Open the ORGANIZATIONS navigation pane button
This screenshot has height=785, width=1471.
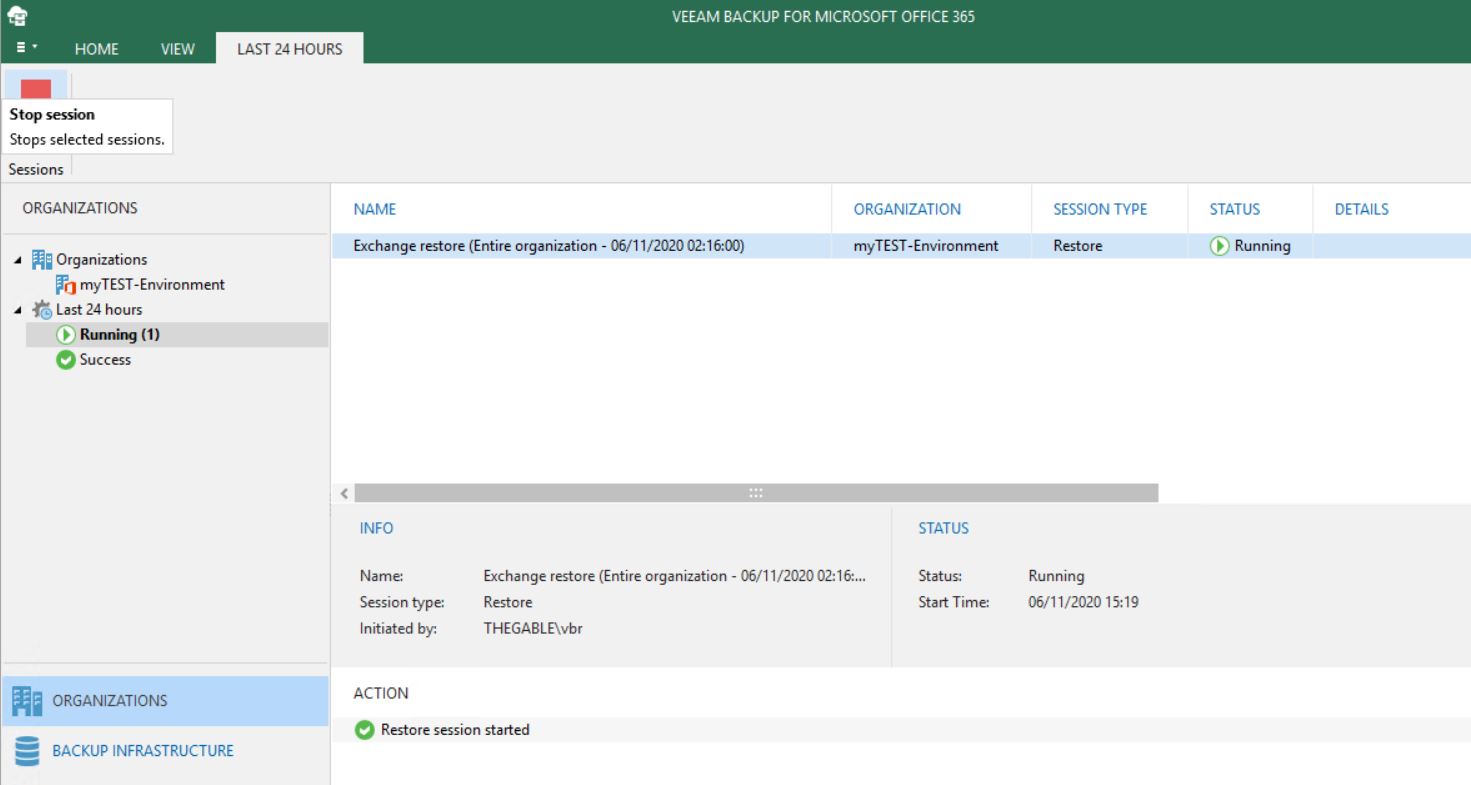pos(165,701)
